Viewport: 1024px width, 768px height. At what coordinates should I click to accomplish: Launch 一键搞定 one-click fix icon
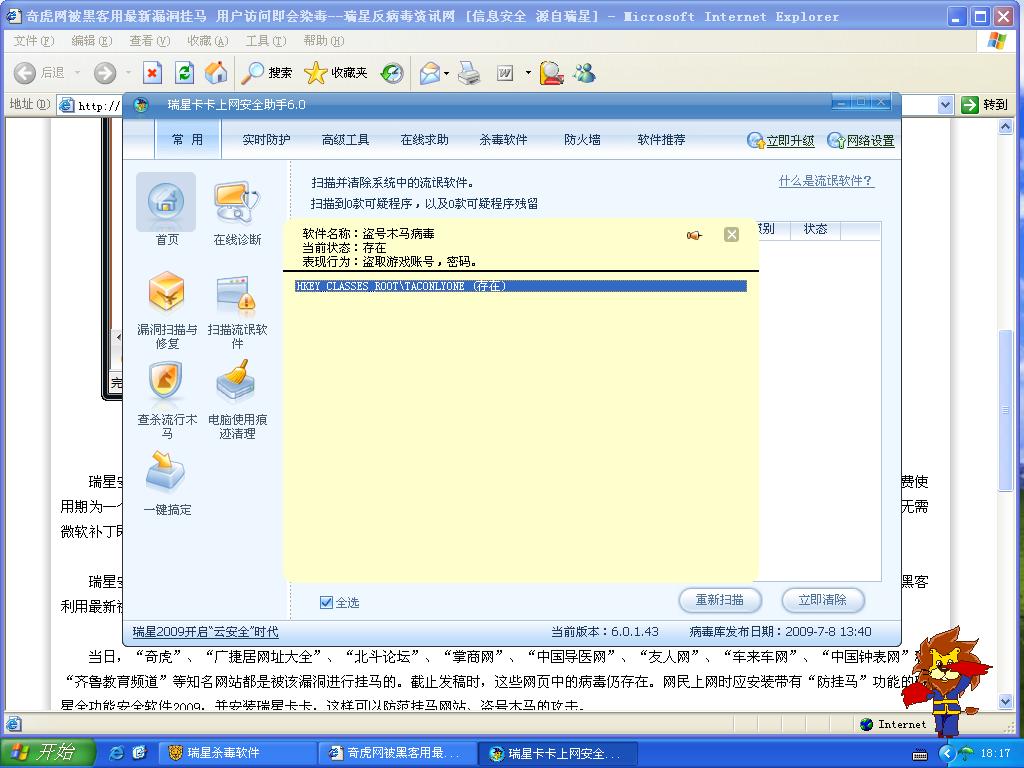tap(167, 483)
